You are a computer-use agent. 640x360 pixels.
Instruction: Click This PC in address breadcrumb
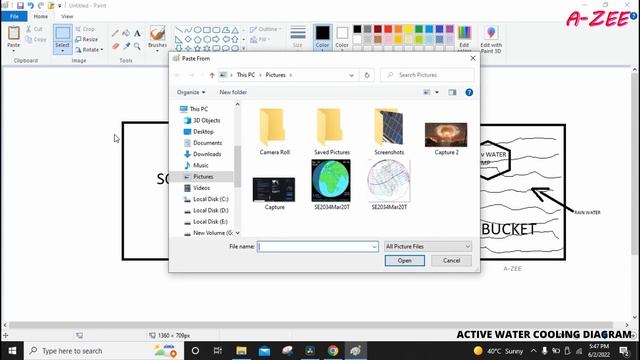[x=246, y=75]
